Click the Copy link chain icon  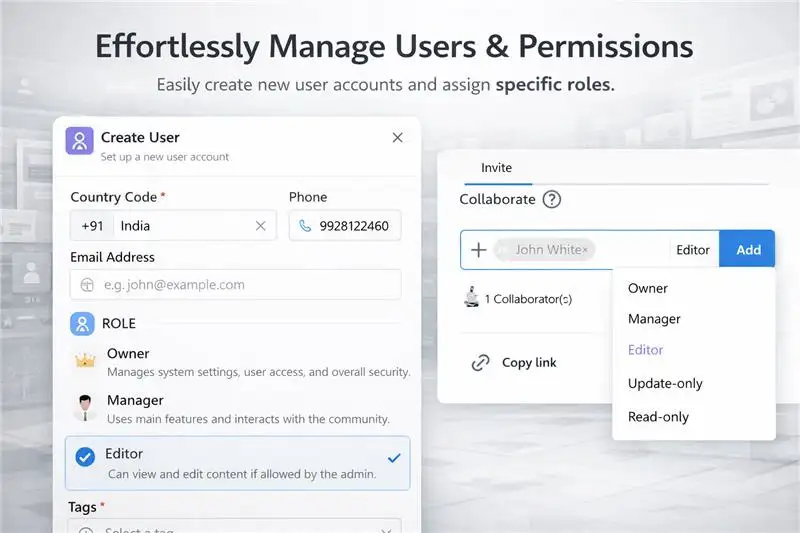pos(481,362)
